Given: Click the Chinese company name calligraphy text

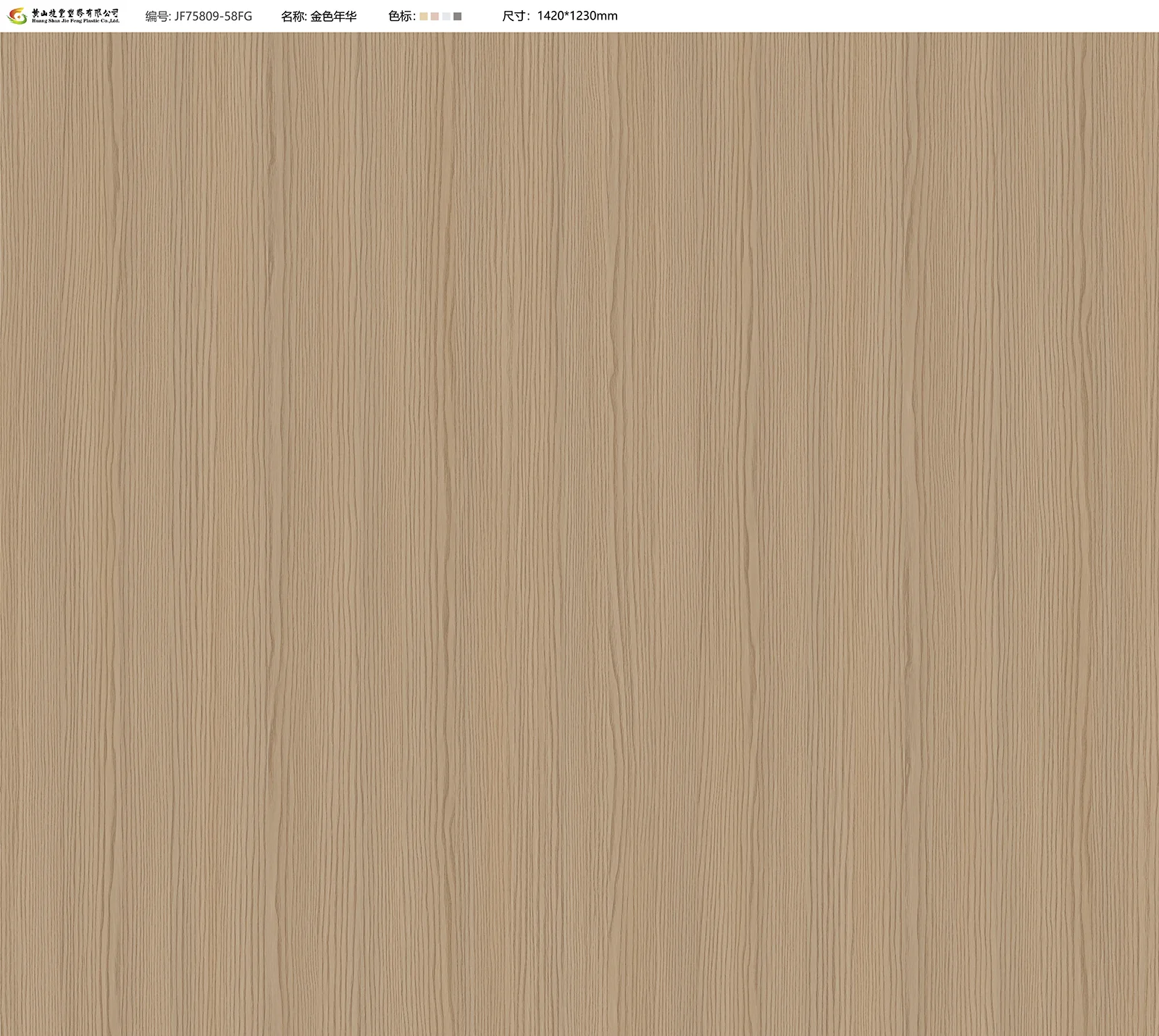Looking at the screenshot, I should coord(75,12).
